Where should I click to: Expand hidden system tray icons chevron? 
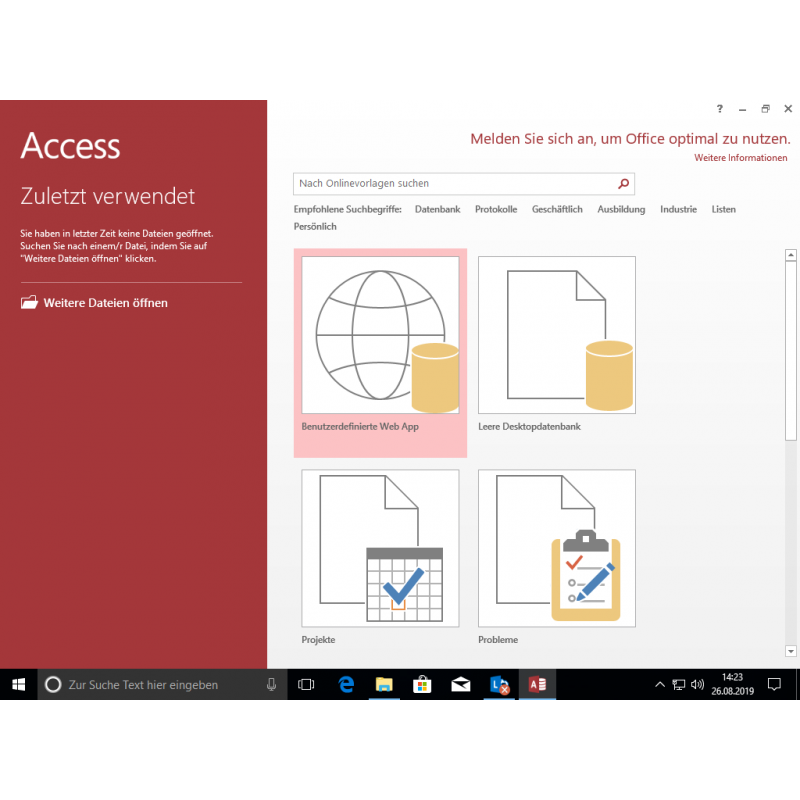[659, 685]
